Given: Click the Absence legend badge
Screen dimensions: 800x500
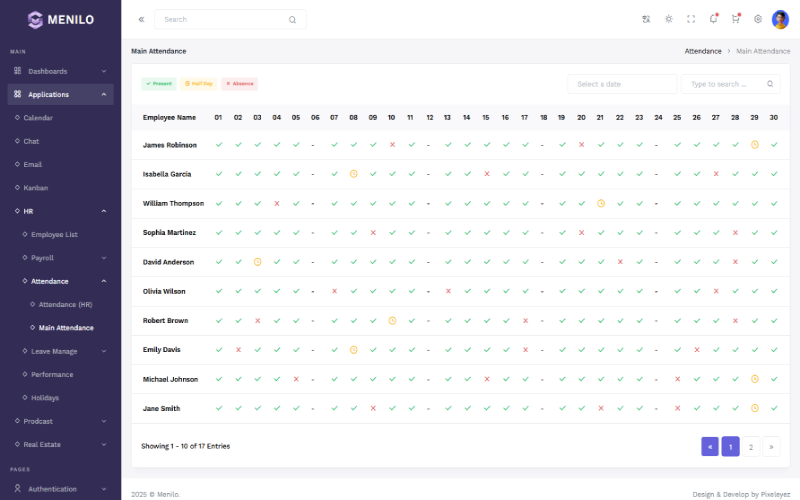Looking at the screenshot, I should [239, 84].
